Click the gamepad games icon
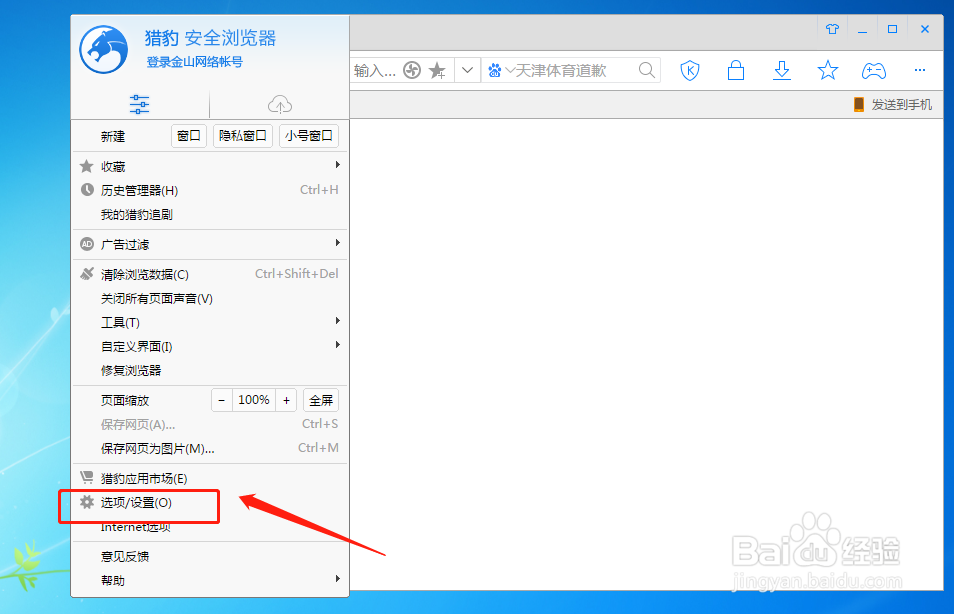The height and width of the screenshot is (614, 954). coord(874,71)
